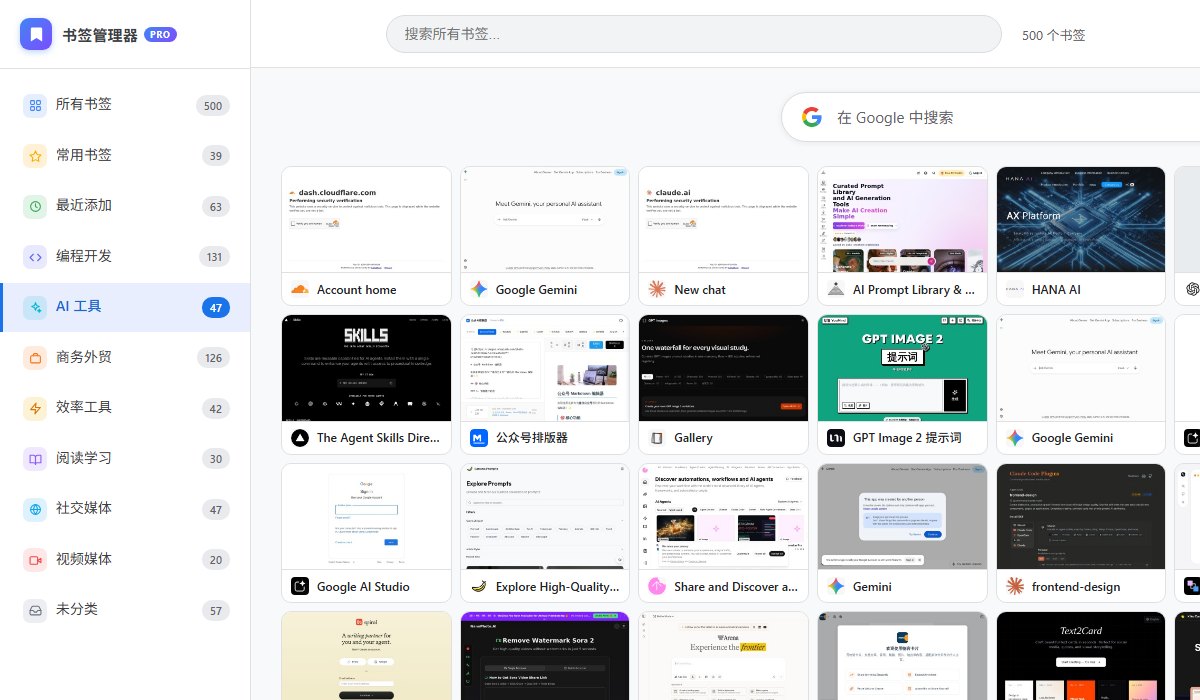Open the Gemini bookmark left of frontend-design
Screen dimensions: 1200x700
click(902, 533)
